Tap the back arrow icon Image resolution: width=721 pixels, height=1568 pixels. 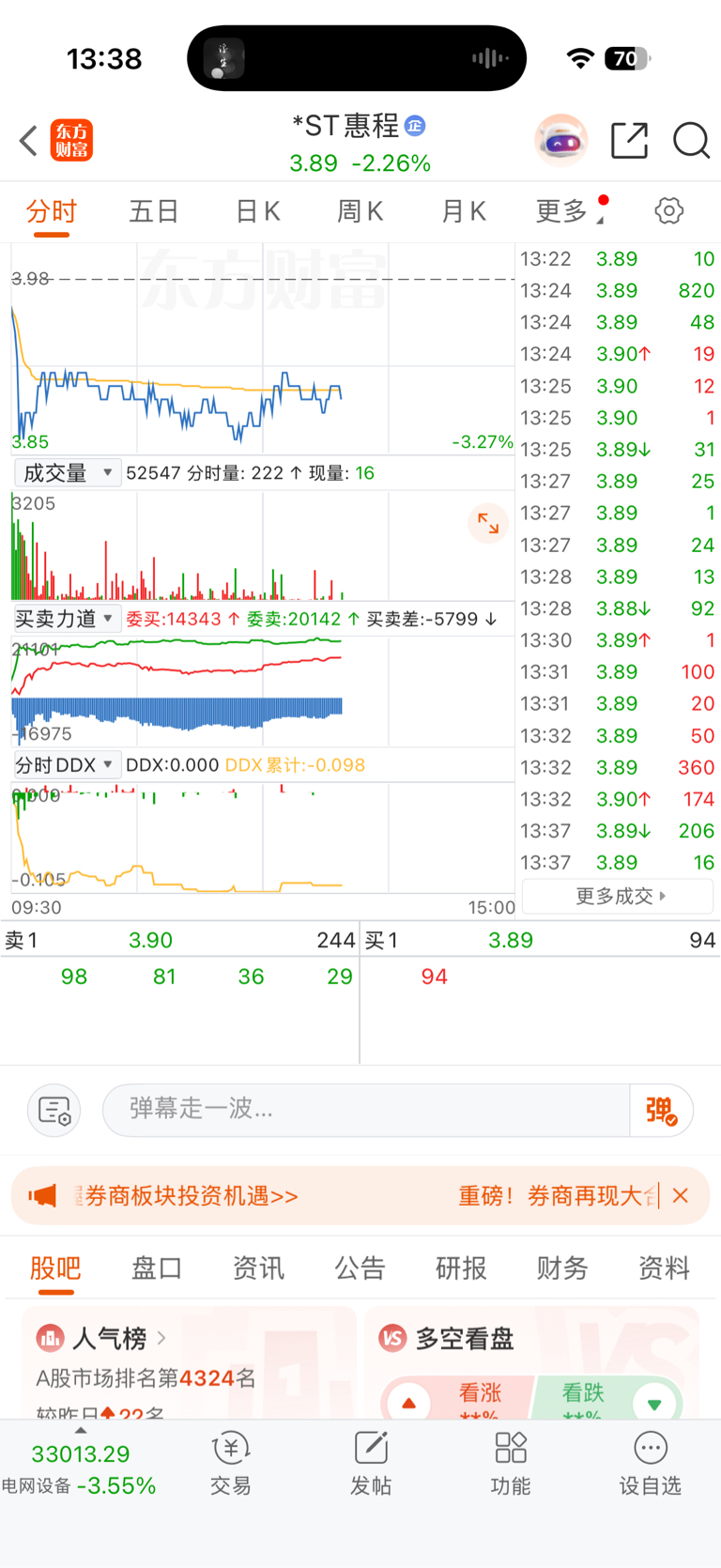[x=28, y=141]
